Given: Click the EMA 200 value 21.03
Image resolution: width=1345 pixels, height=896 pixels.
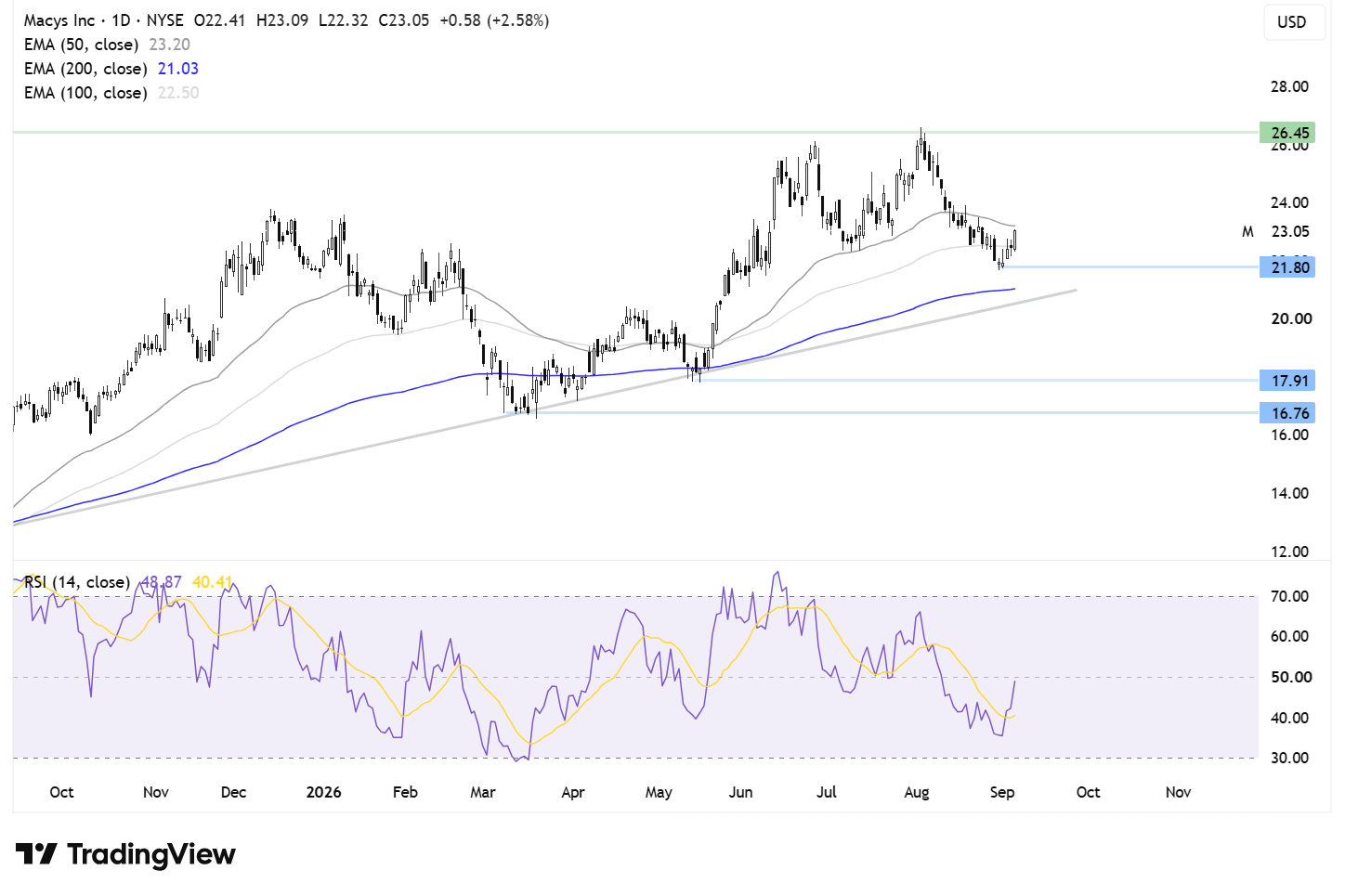Looking at the screenshot, I should (178, 69).
